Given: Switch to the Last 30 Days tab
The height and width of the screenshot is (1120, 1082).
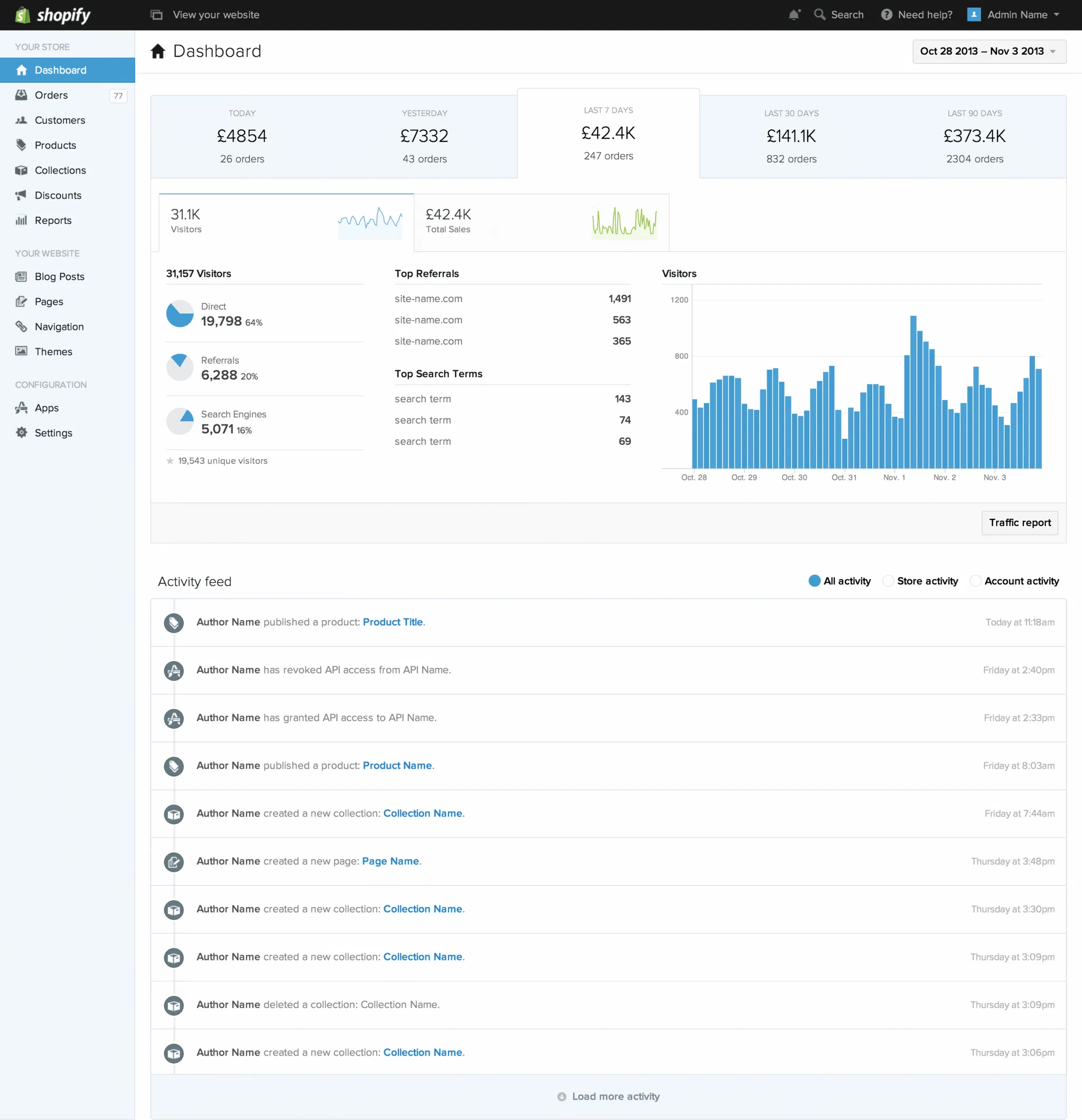Looking at the screenshot, I should tap(791, 136).
